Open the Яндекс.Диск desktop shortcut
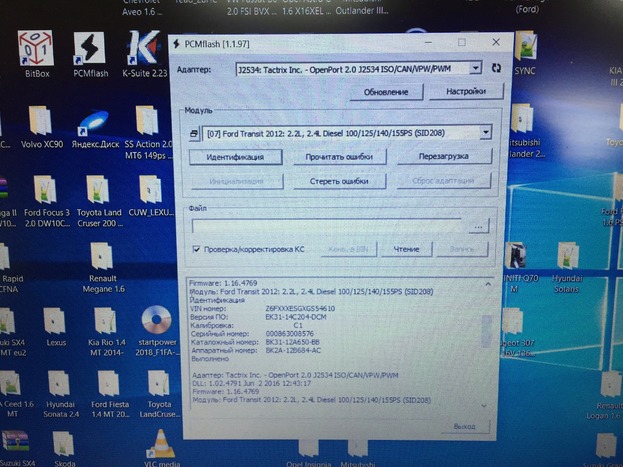 (x=95, y=123)
